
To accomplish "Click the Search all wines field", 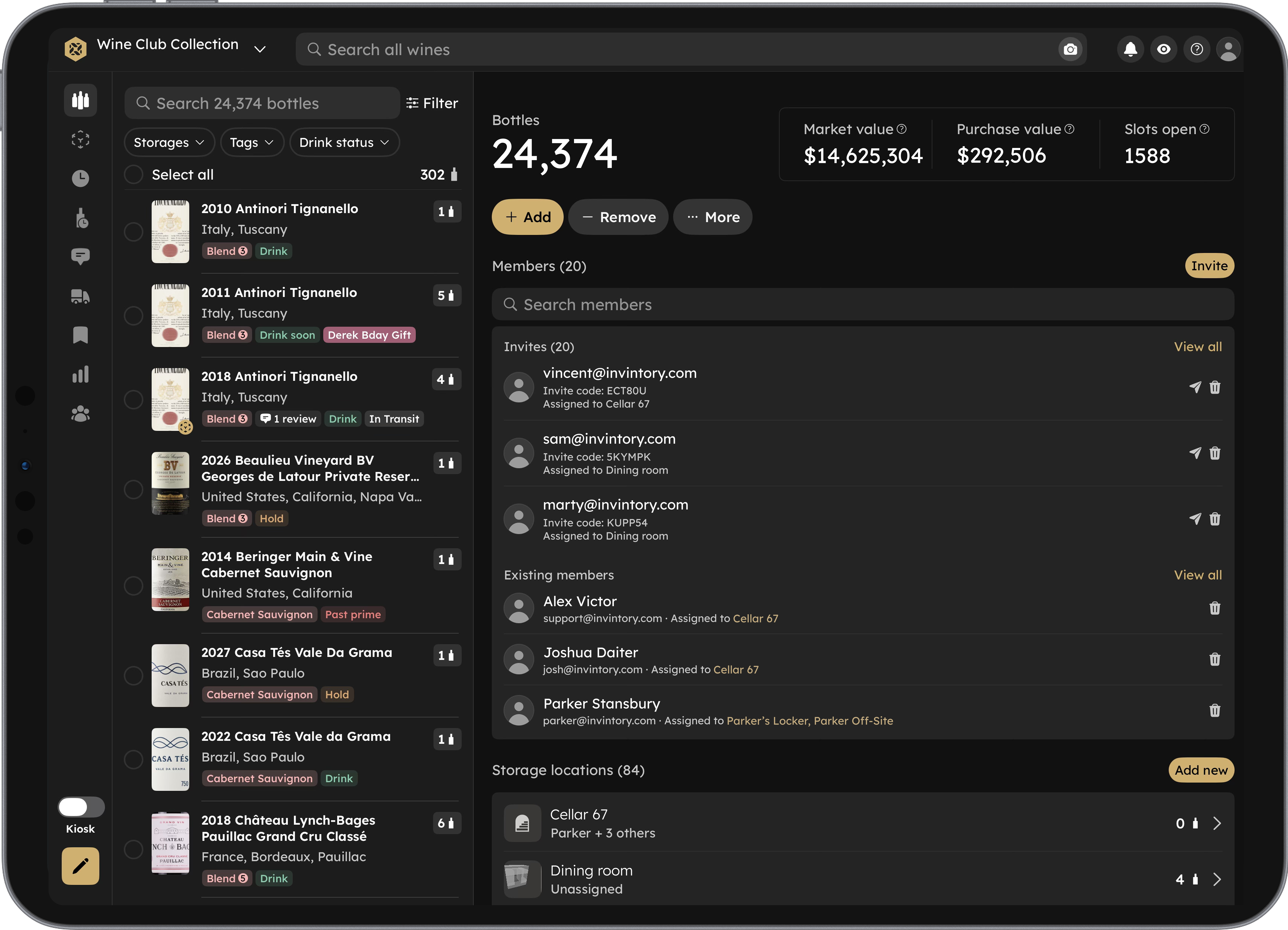I will (x=691, y=49).
